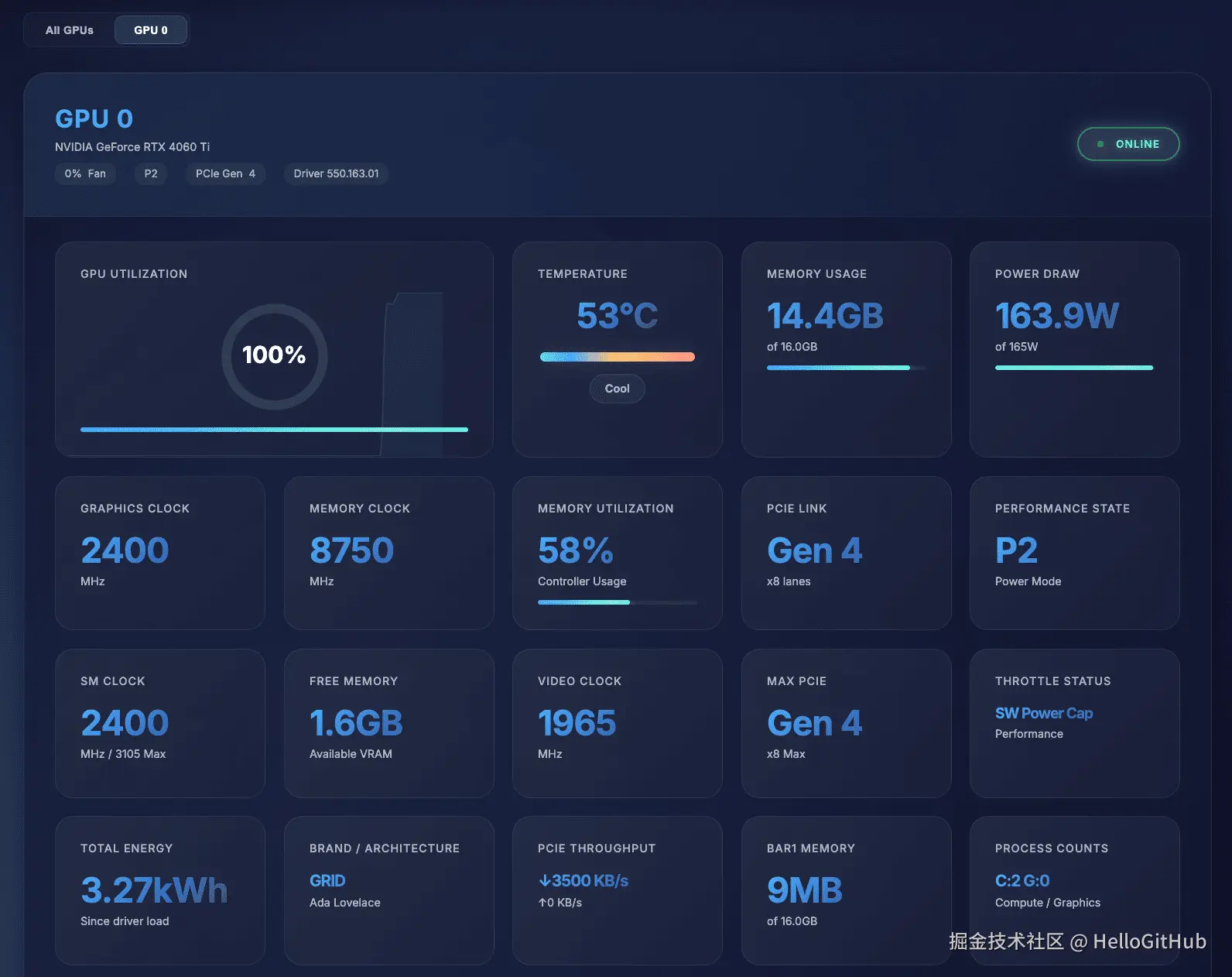
Task: Click the temperature gradient bar
Action: click(617, 357)
